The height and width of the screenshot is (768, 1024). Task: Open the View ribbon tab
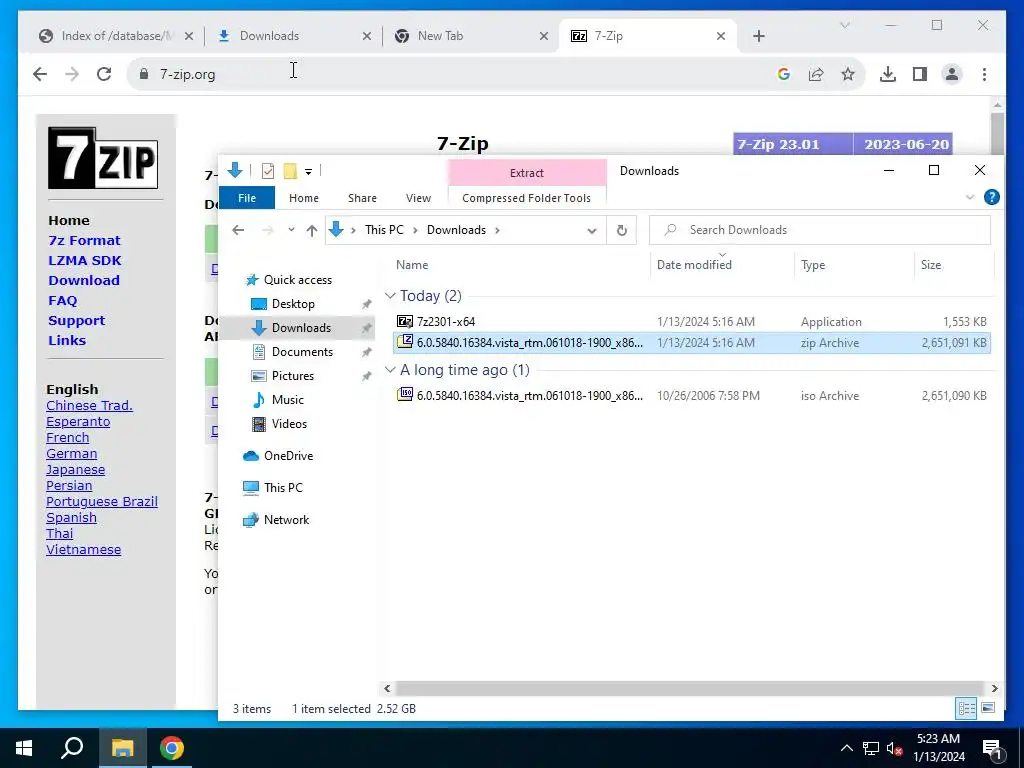(418, 198)
